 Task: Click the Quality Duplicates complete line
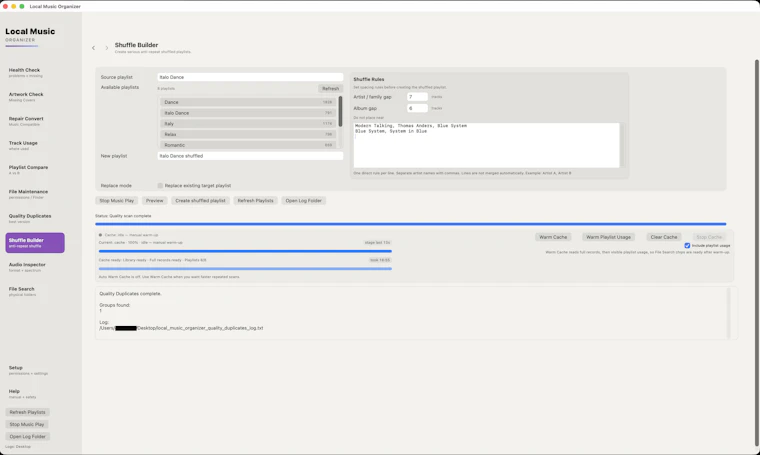(130, 294)
